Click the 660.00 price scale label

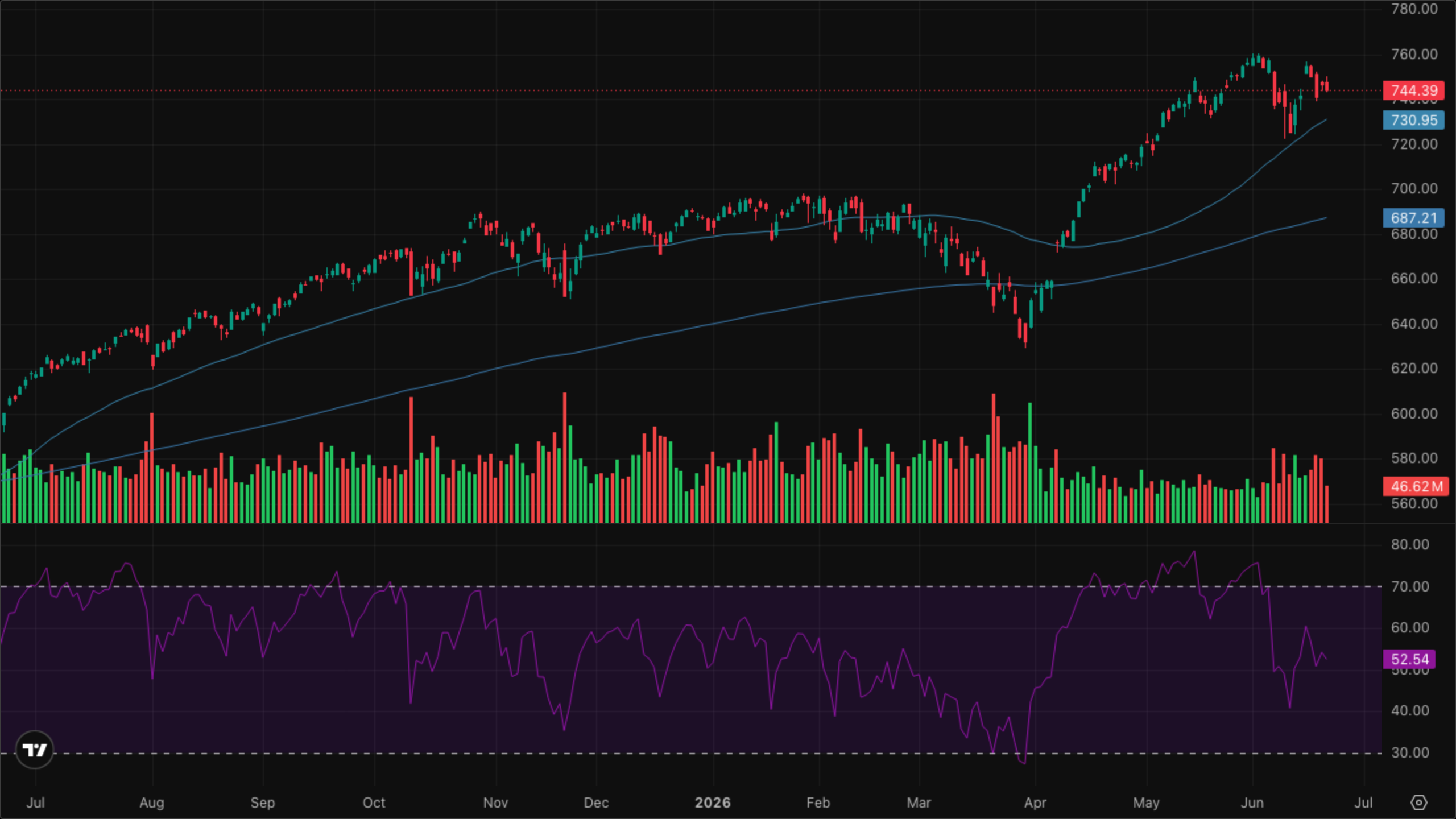(1414, 278)
